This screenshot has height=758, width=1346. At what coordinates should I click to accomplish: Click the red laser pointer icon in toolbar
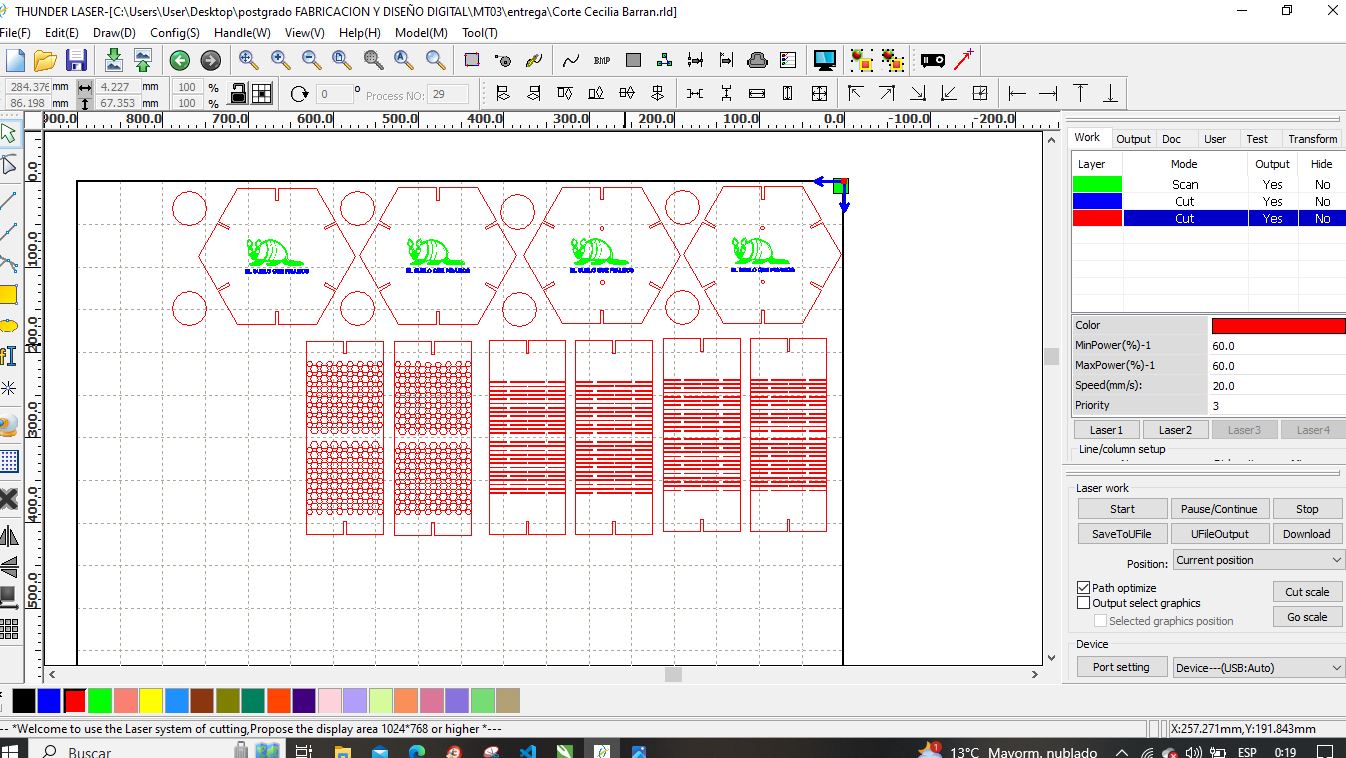pyautogui.click(x=964, y=60)
